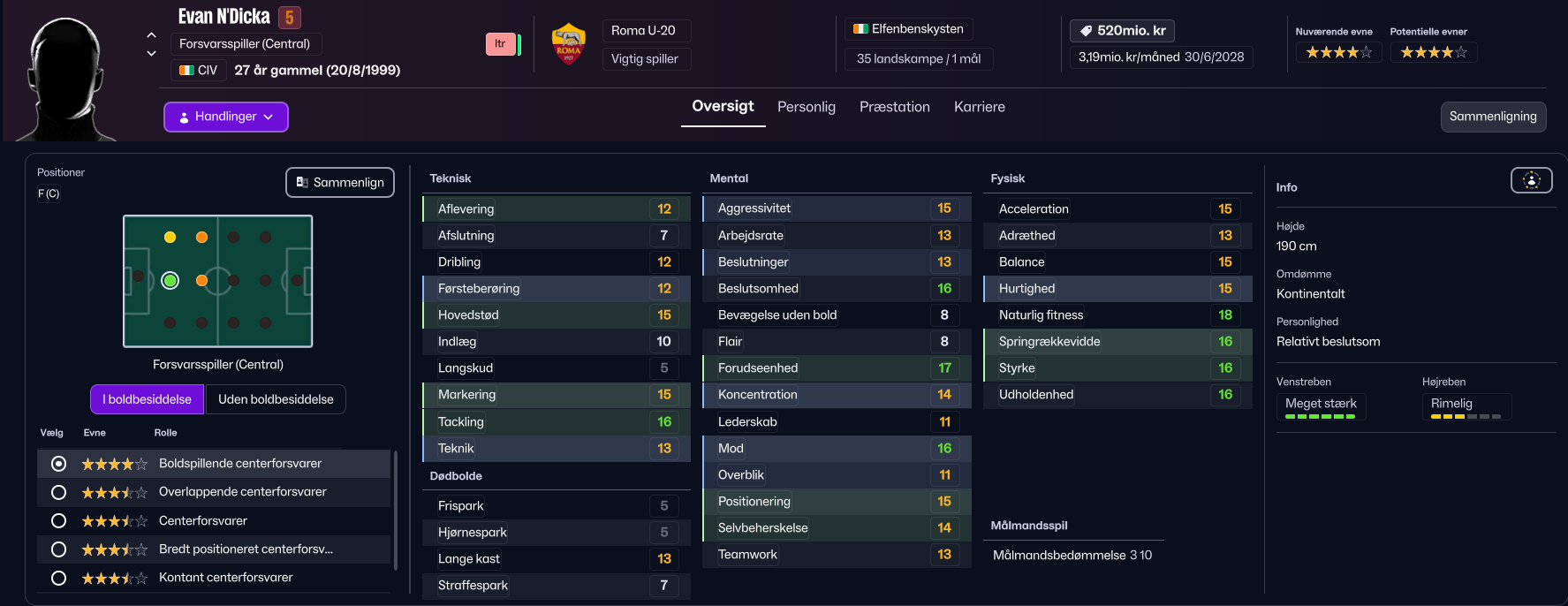Go to next player with down chevron
The image size is (1568, 606).
click(151, 53)
